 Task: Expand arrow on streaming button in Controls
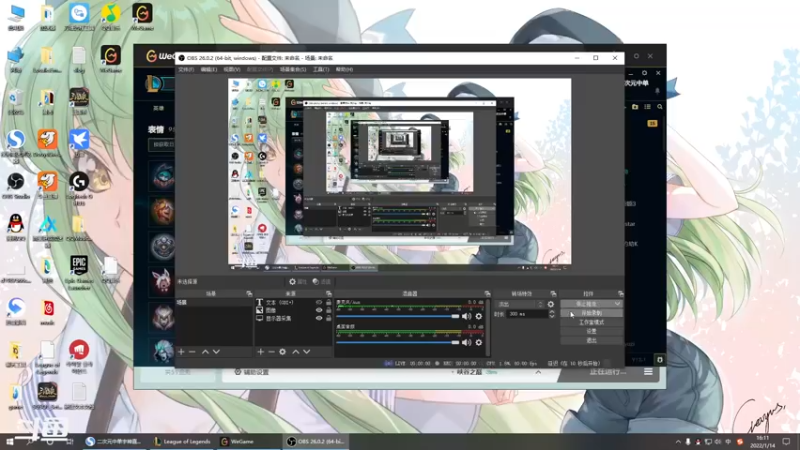tap(617, 304)
